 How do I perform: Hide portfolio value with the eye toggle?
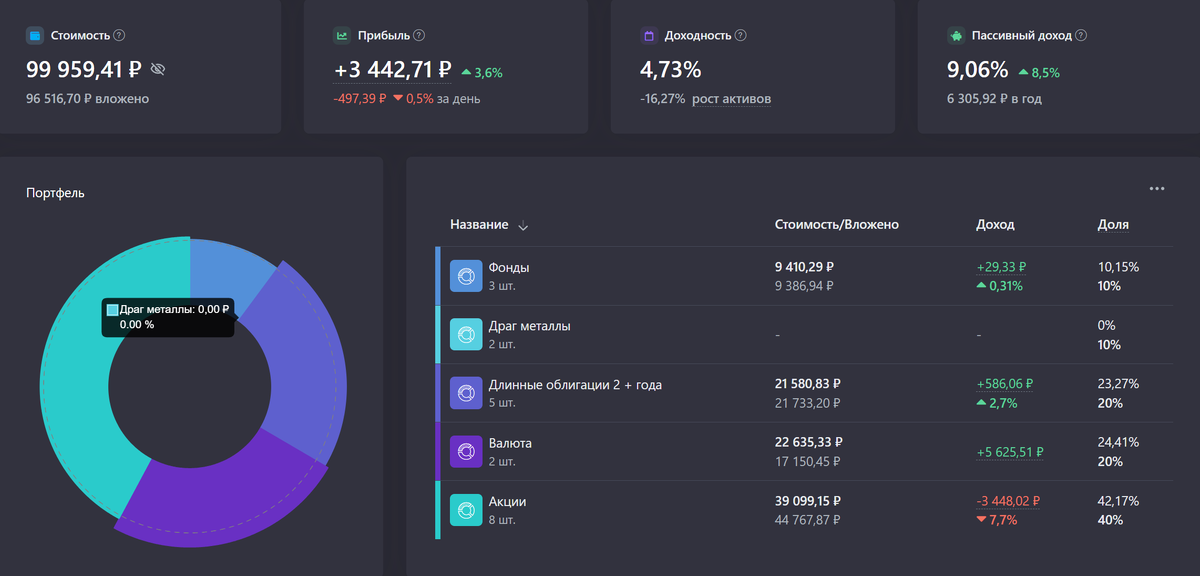point(157,69)
